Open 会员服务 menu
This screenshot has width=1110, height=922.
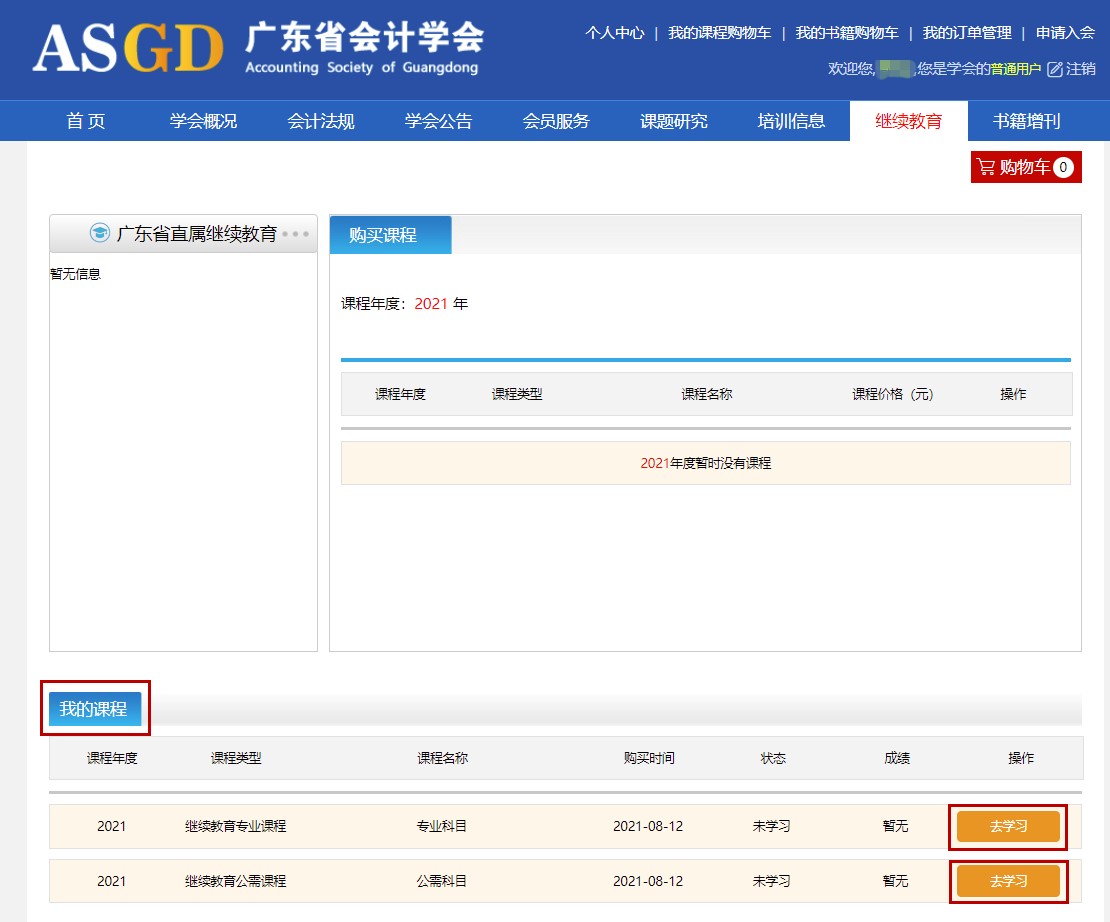click(556, 121)
